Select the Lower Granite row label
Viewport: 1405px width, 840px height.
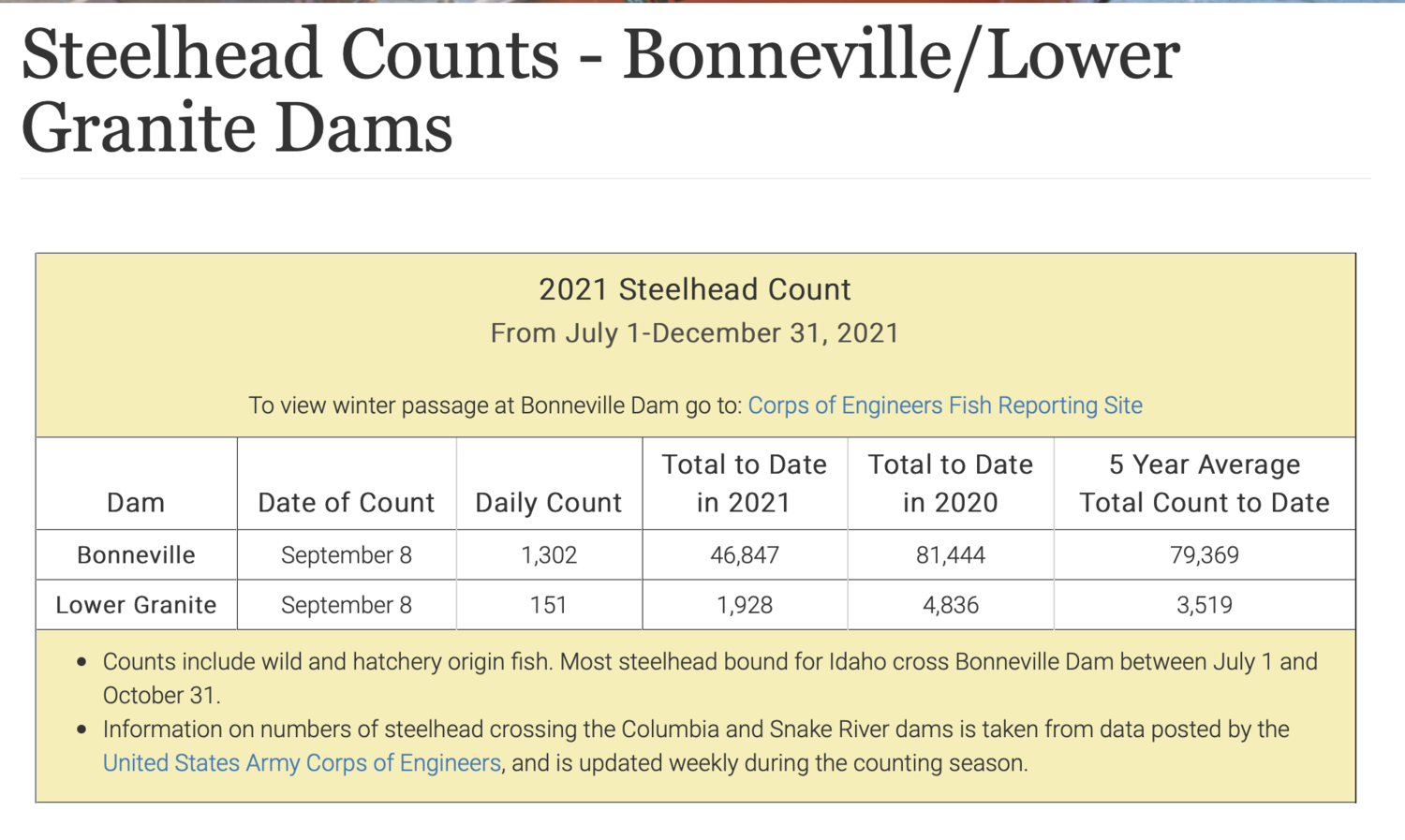tap(136, 605)
